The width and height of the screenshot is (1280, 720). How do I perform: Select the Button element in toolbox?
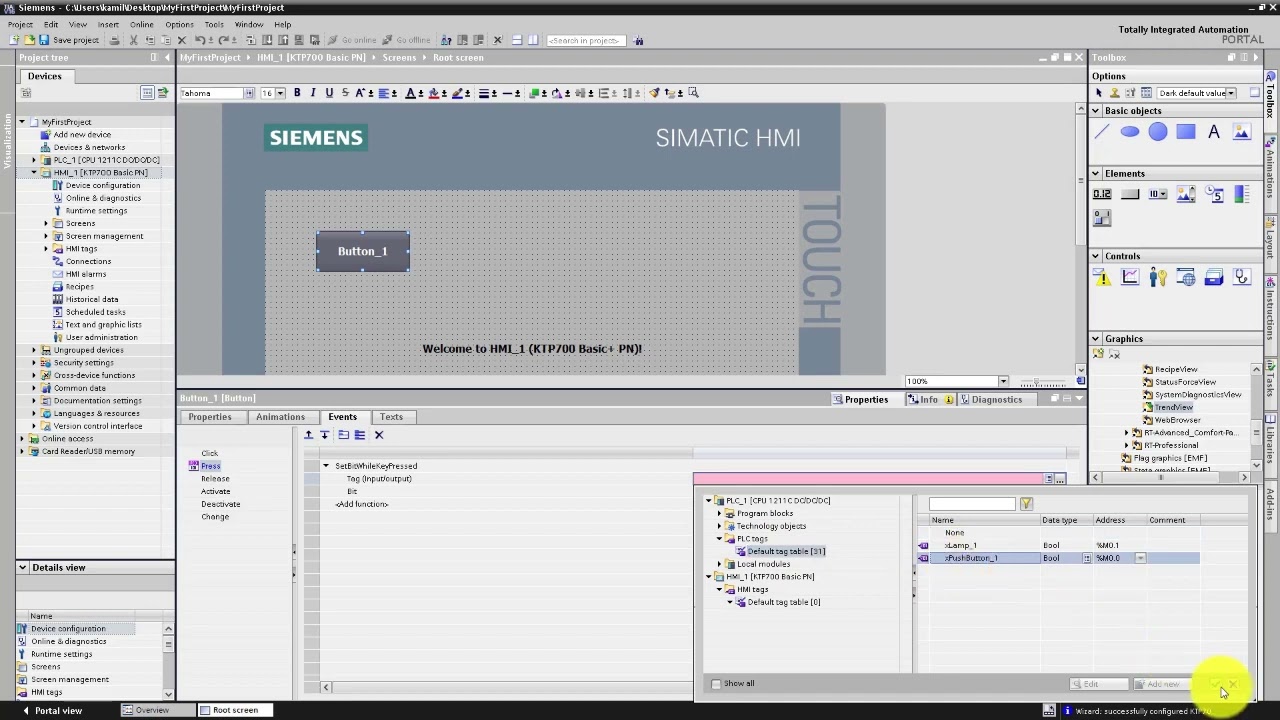tap(1130, 195)
